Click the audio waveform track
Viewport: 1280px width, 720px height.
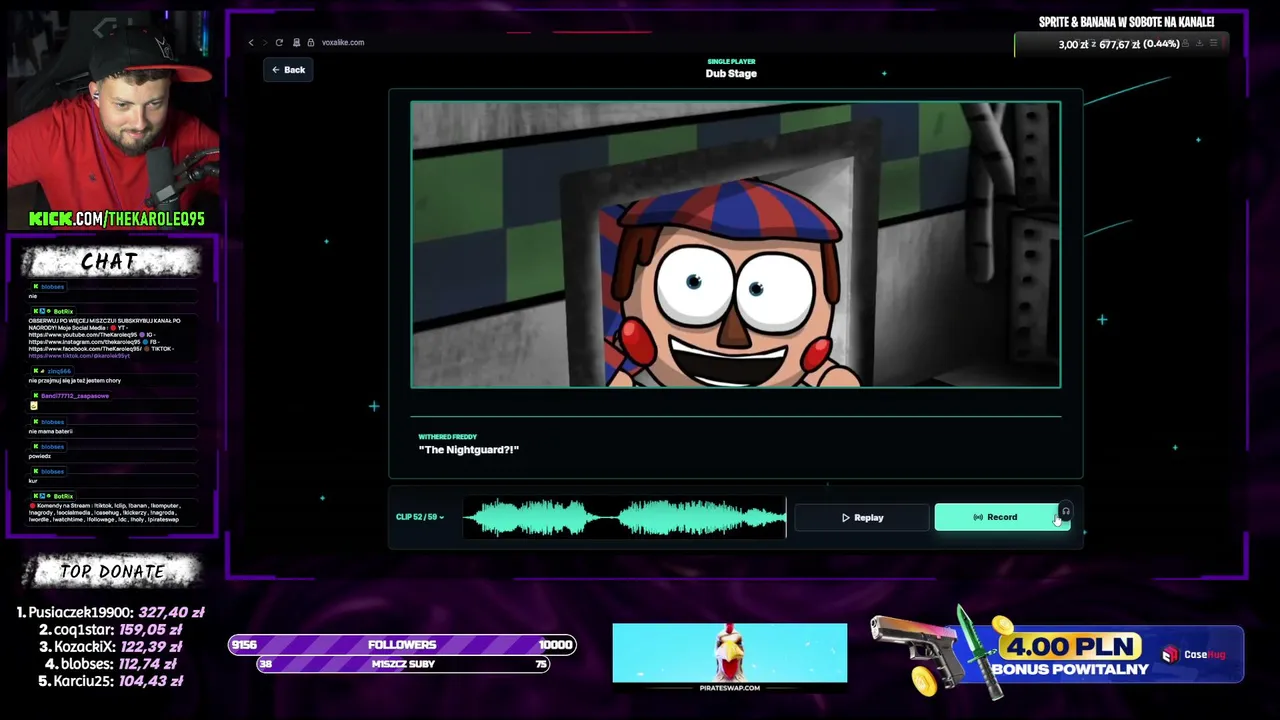point(625,517)
